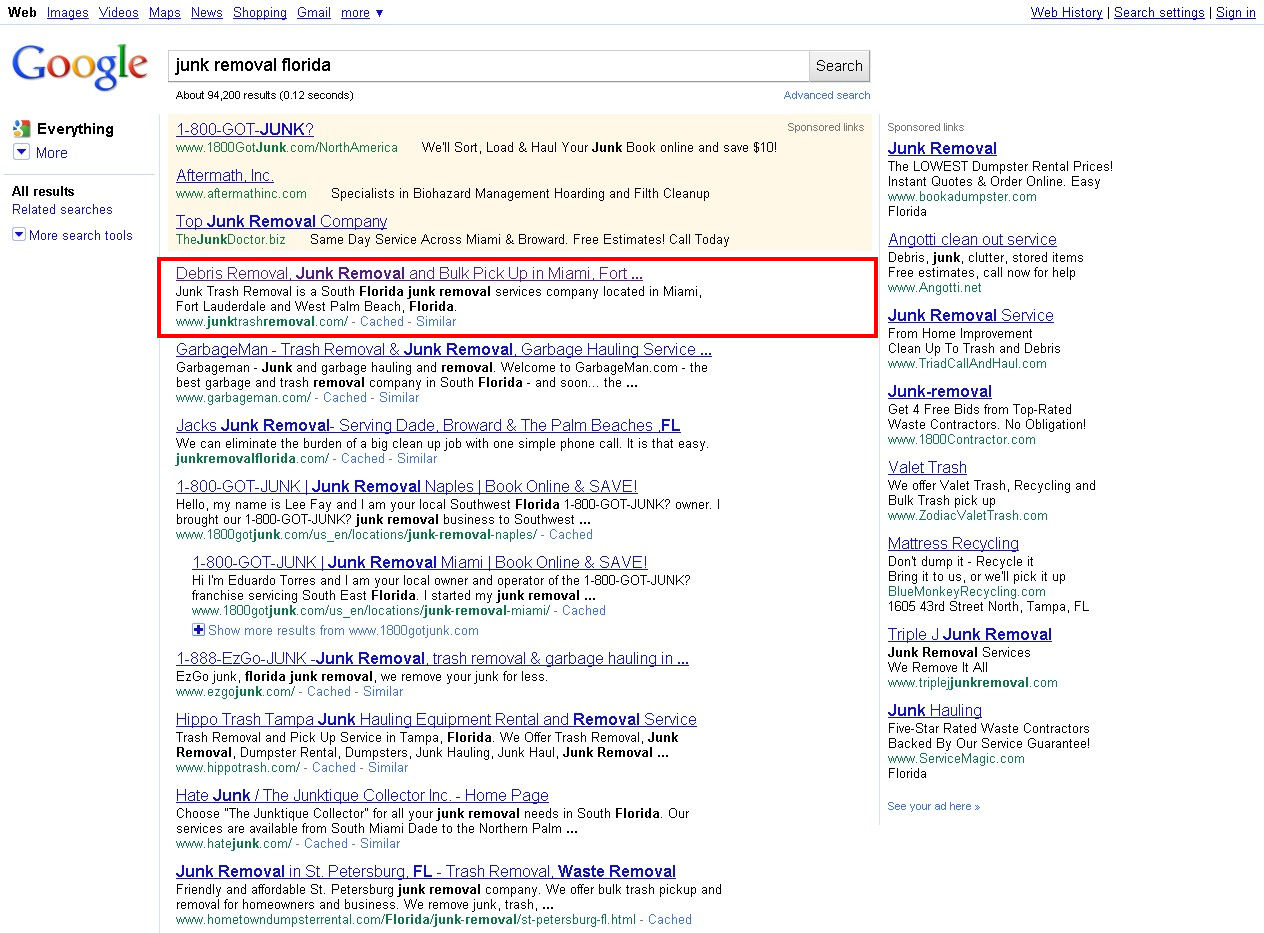Open Videos in top navigation
The height and width of the screenshot is (933, 1264).
pyautogui.click(x=119, y=12)
